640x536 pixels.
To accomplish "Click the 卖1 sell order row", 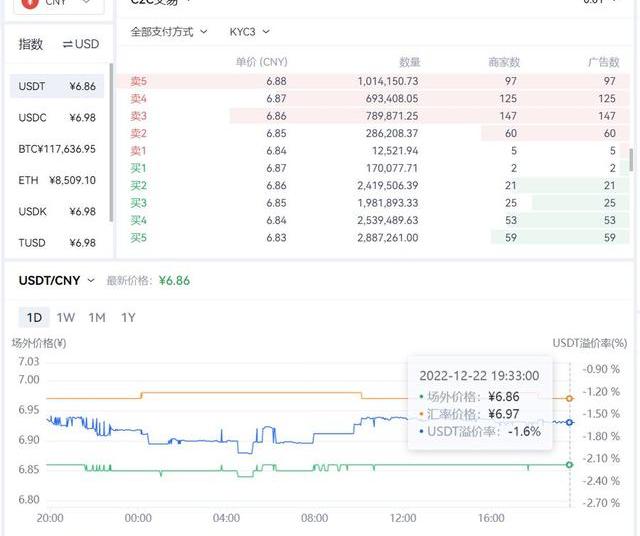I will pyautogui.click(x=380, y=150).
